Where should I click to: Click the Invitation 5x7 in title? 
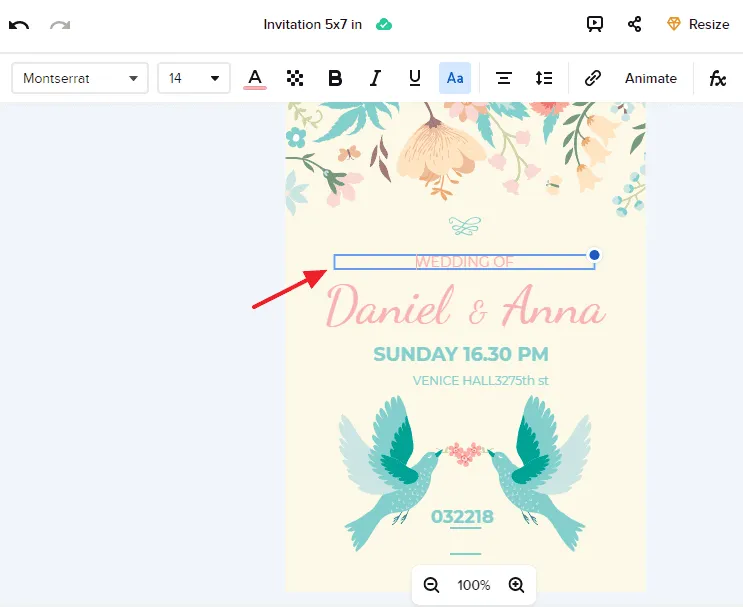click(312, 24)
